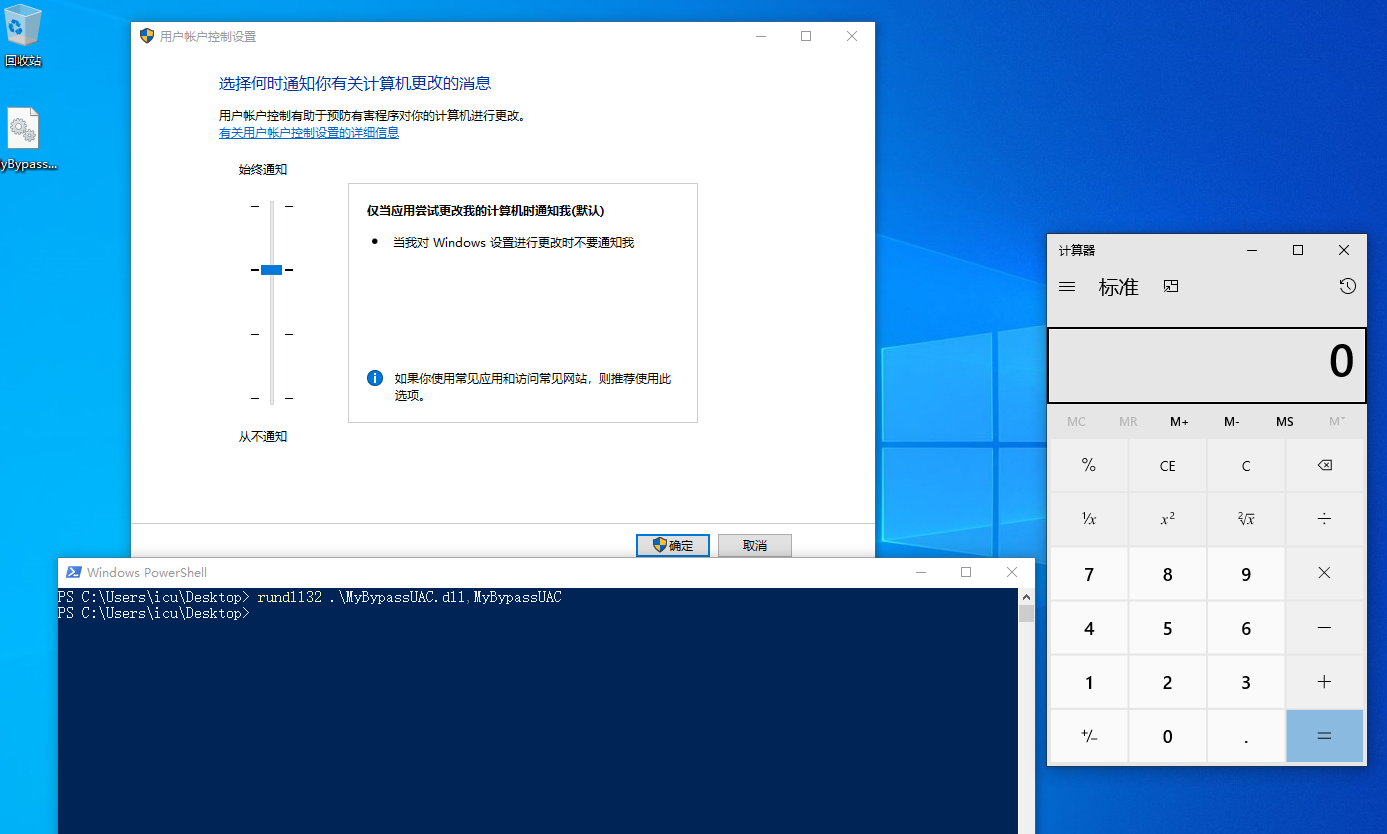This screenshot has width=1387, height=834.
Task: Open the Recycle Bin desktop icon
Action: tap(23, 35)
